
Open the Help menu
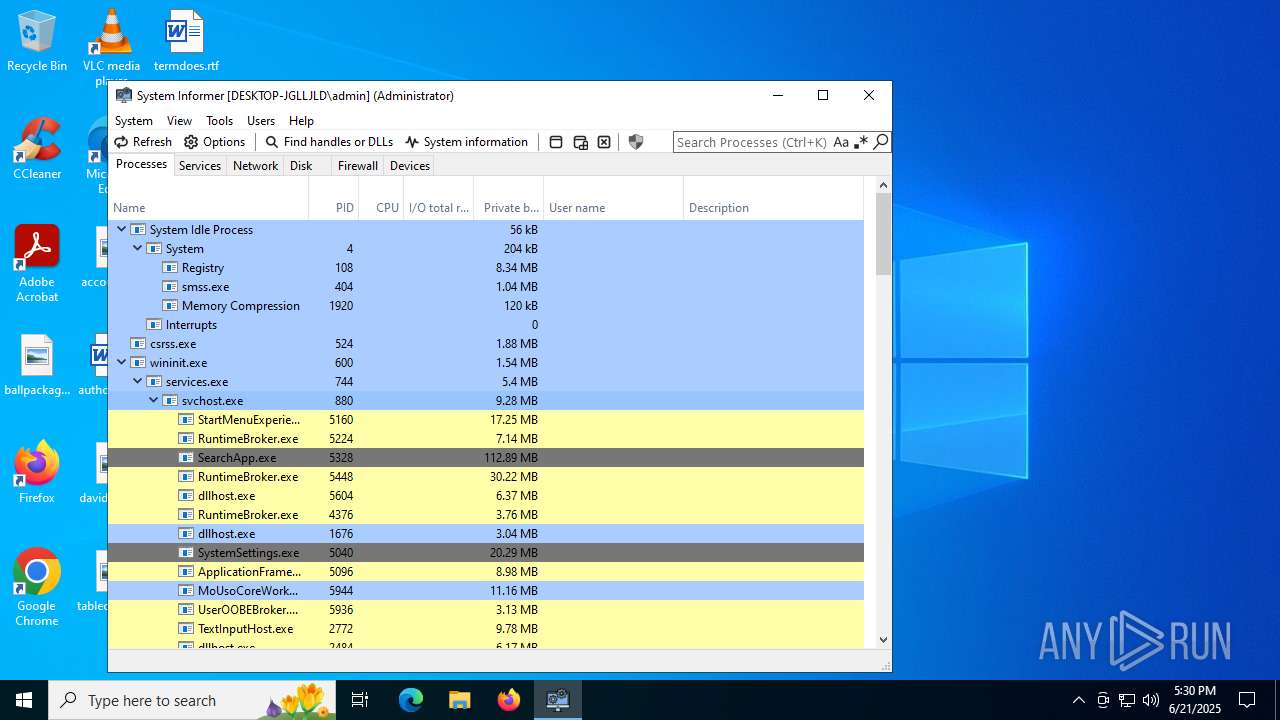tap(301, 121)
